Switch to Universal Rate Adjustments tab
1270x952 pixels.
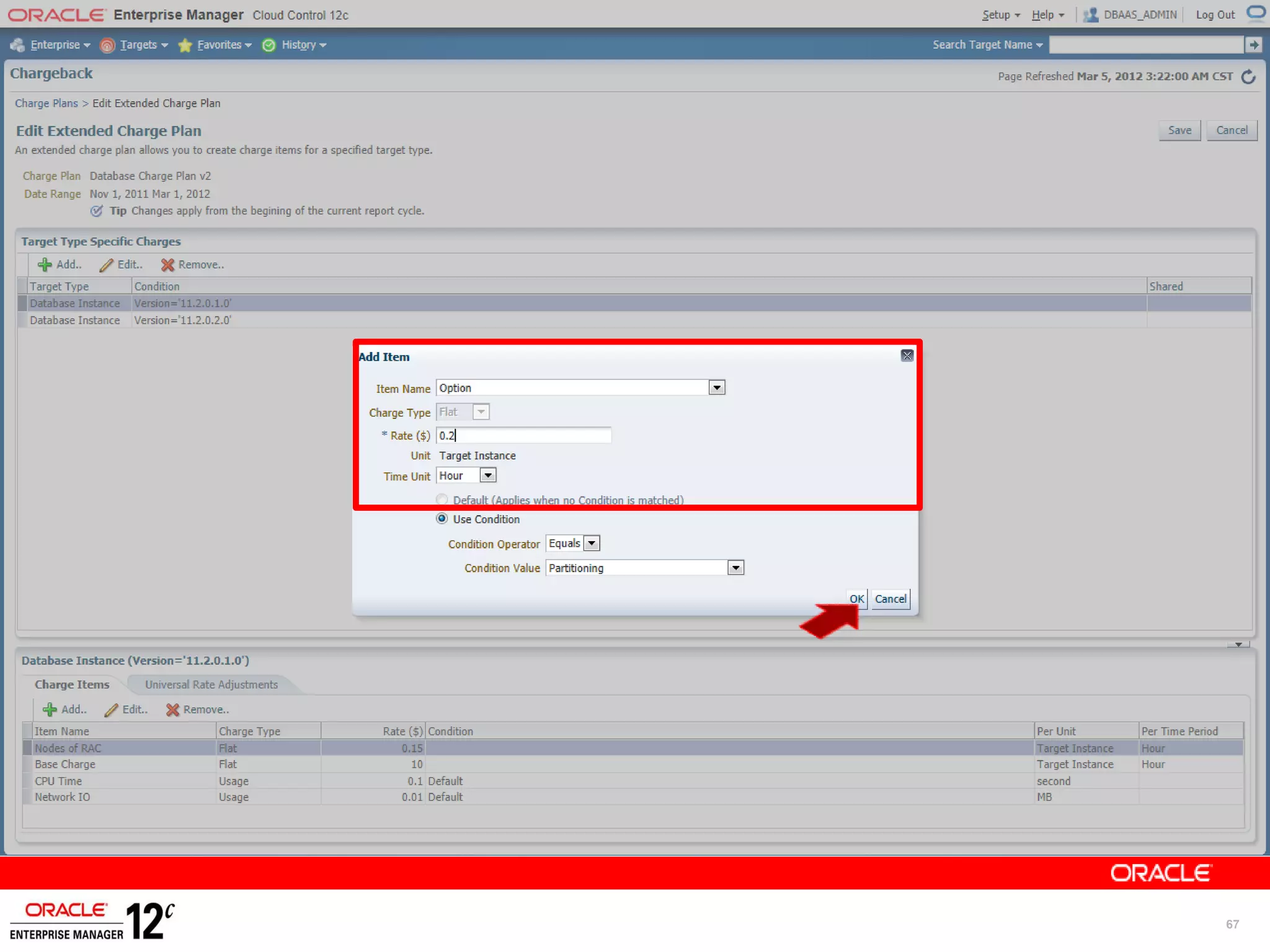pyautogui.click(x=211, y=684)
